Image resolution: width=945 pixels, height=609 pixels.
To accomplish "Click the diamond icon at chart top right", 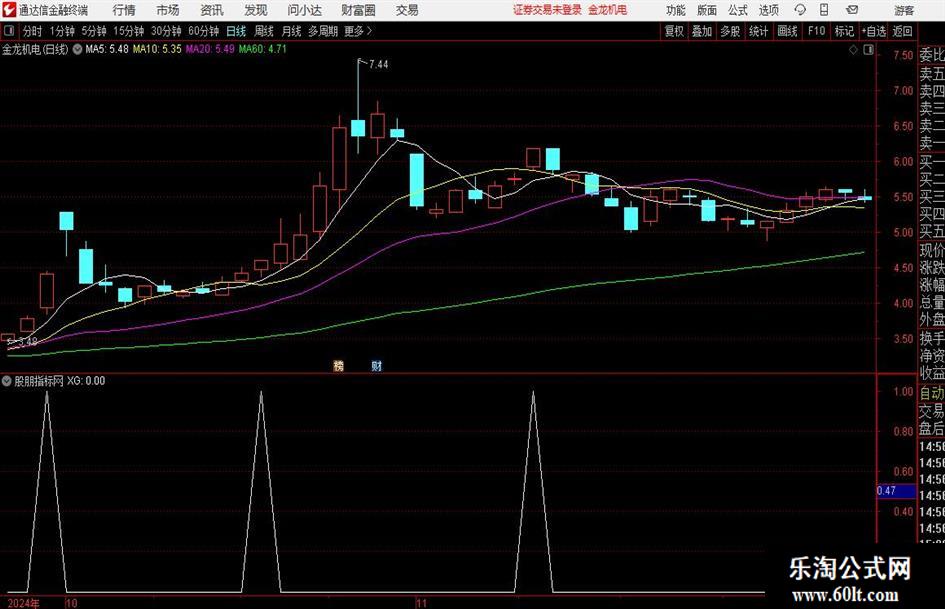I will 853,50.
